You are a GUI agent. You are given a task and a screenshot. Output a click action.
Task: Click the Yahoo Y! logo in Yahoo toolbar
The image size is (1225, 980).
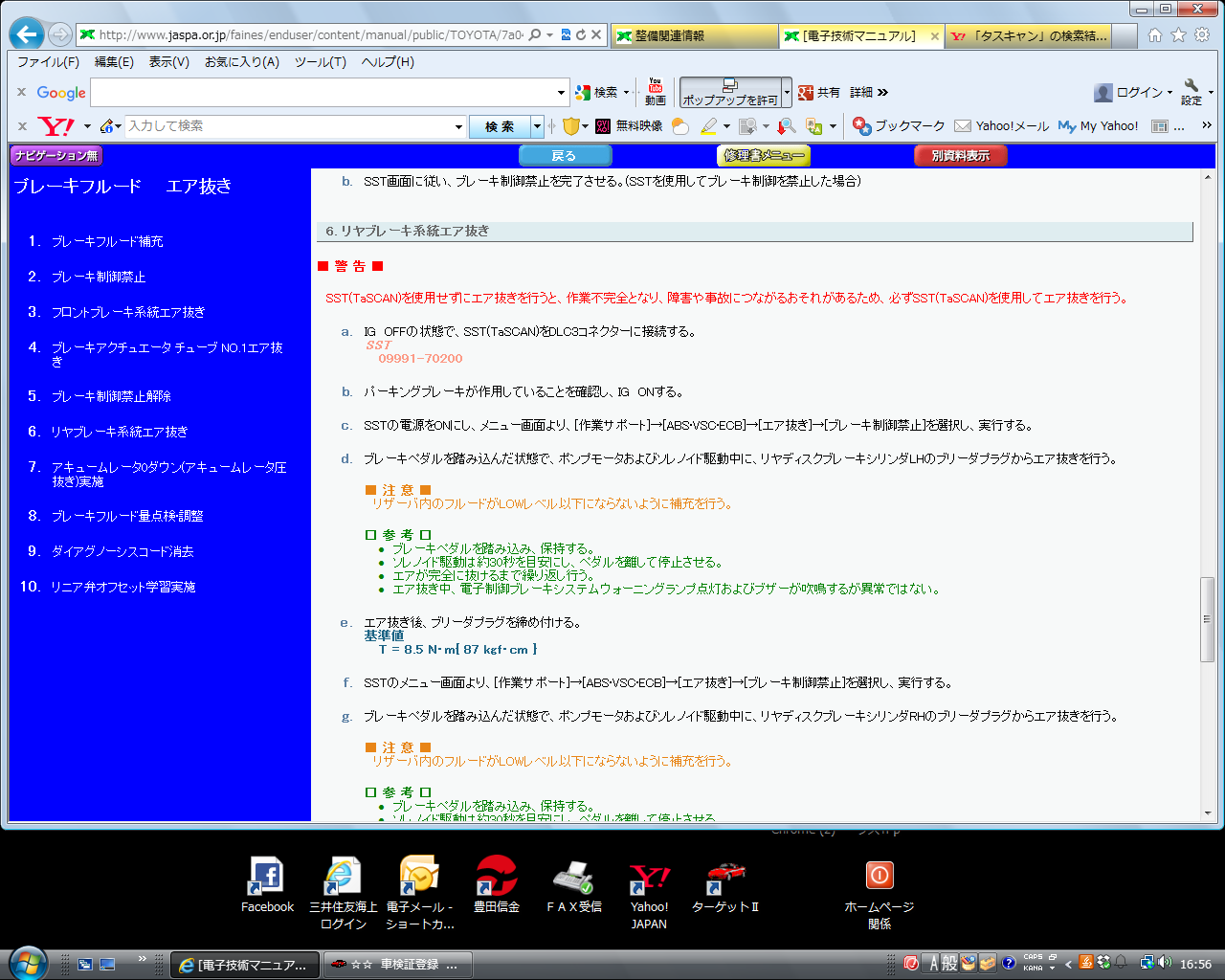pos(56,125)
